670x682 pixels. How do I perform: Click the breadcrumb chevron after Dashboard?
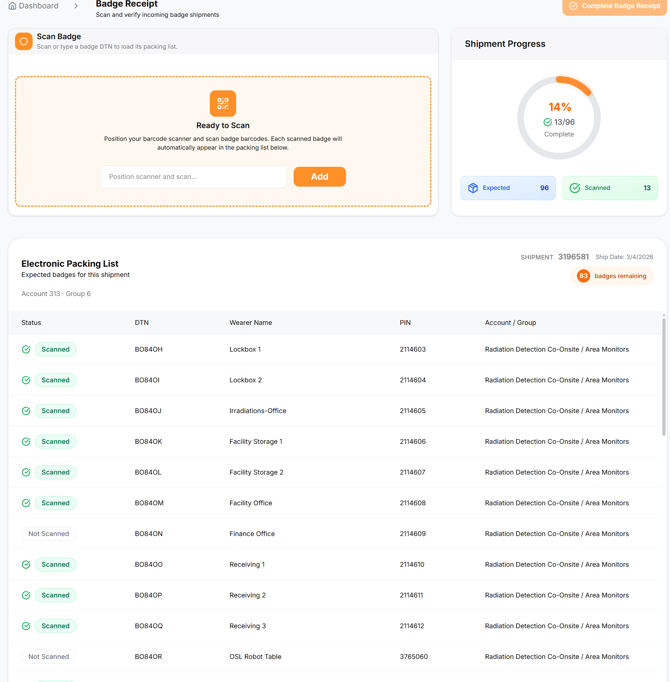pos(76,6)
